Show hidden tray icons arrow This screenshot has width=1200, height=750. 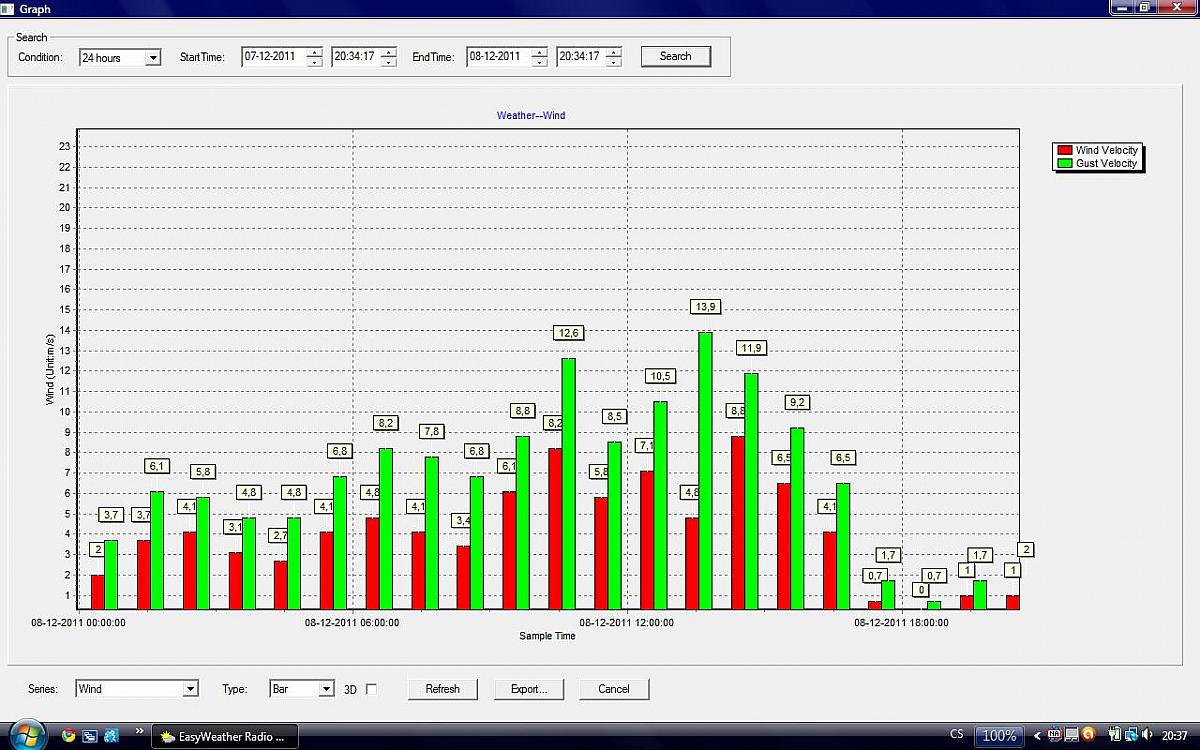1037,736
